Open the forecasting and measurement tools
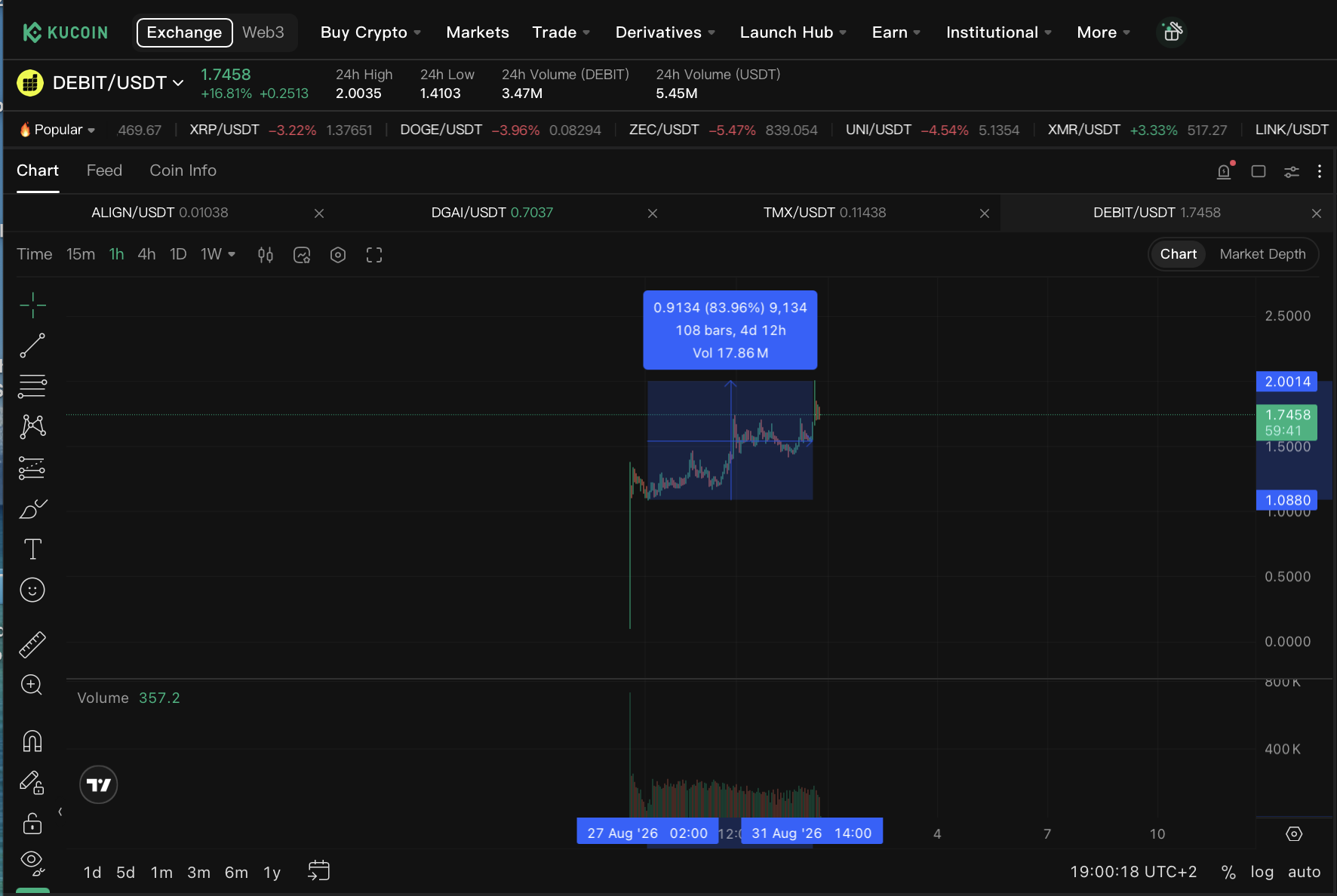This screenshot has width=1337, height=896. [x=32, y=468]
